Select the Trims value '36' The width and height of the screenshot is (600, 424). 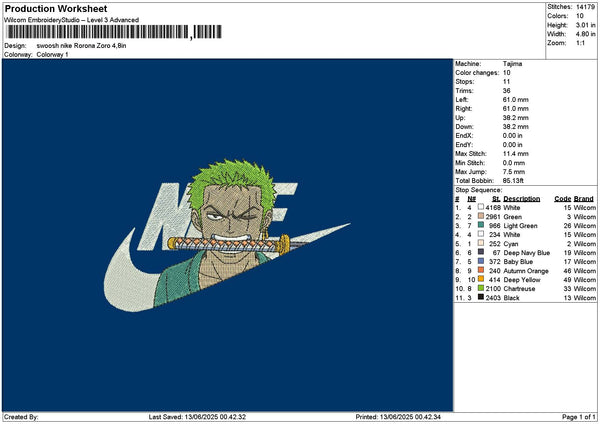click(x=507, y=91)
